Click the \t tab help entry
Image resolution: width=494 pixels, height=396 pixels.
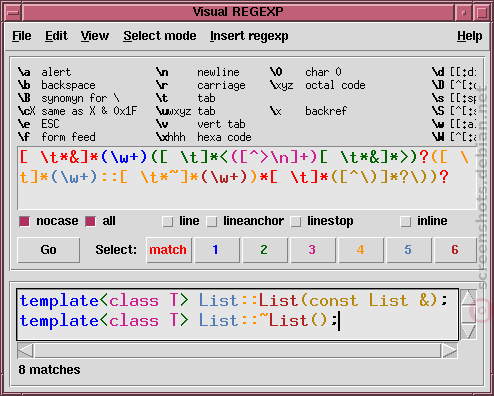[x=186, y=98]
